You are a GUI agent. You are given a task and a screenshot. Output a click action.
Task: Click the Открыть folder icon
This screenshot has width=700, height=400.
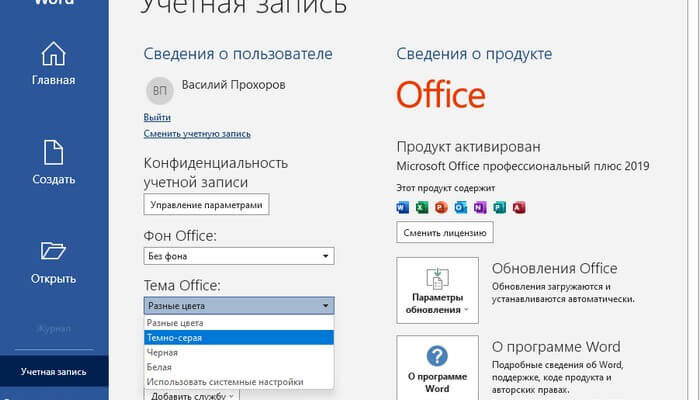coord(53,250)
